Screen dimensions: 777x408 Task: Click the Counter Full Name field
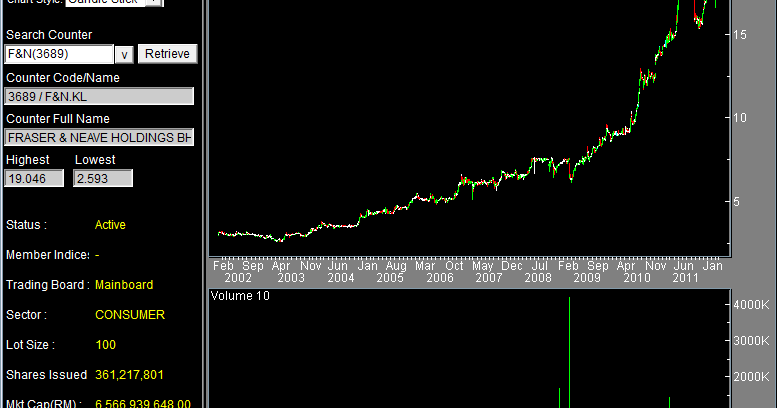pos(99,137)
